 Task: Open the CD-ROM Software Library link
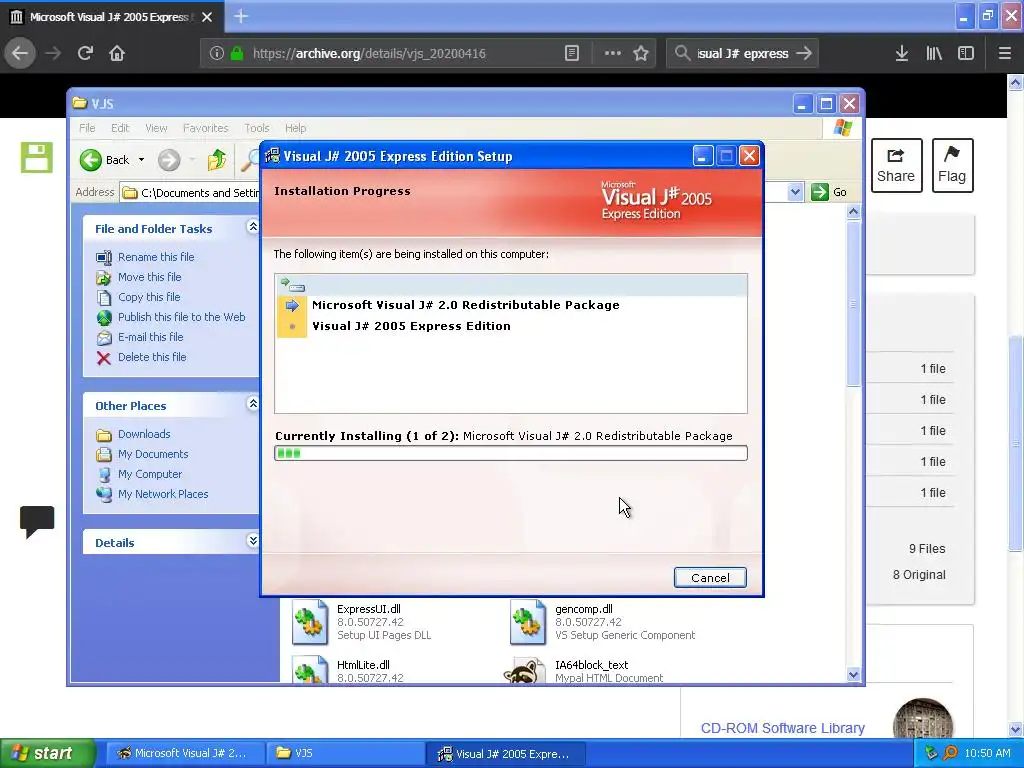[782, 728]
